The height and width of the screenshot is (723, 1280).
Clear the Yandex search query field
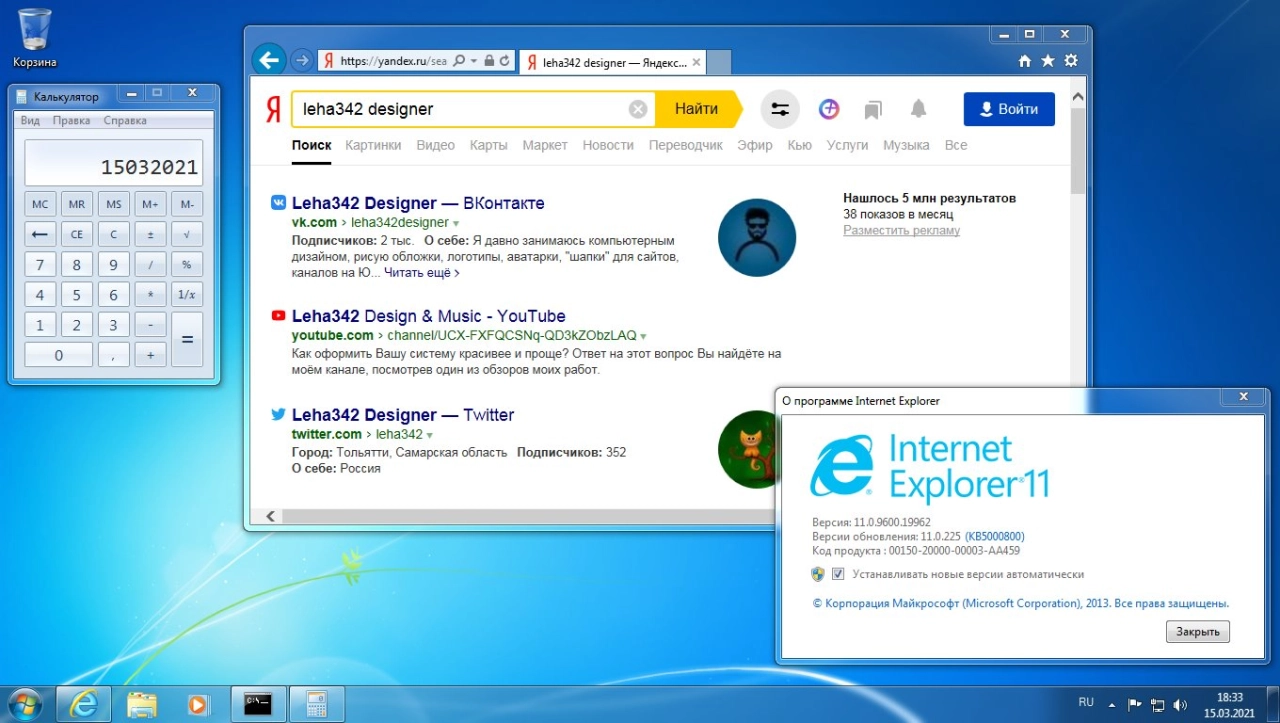tap(638, 109)
